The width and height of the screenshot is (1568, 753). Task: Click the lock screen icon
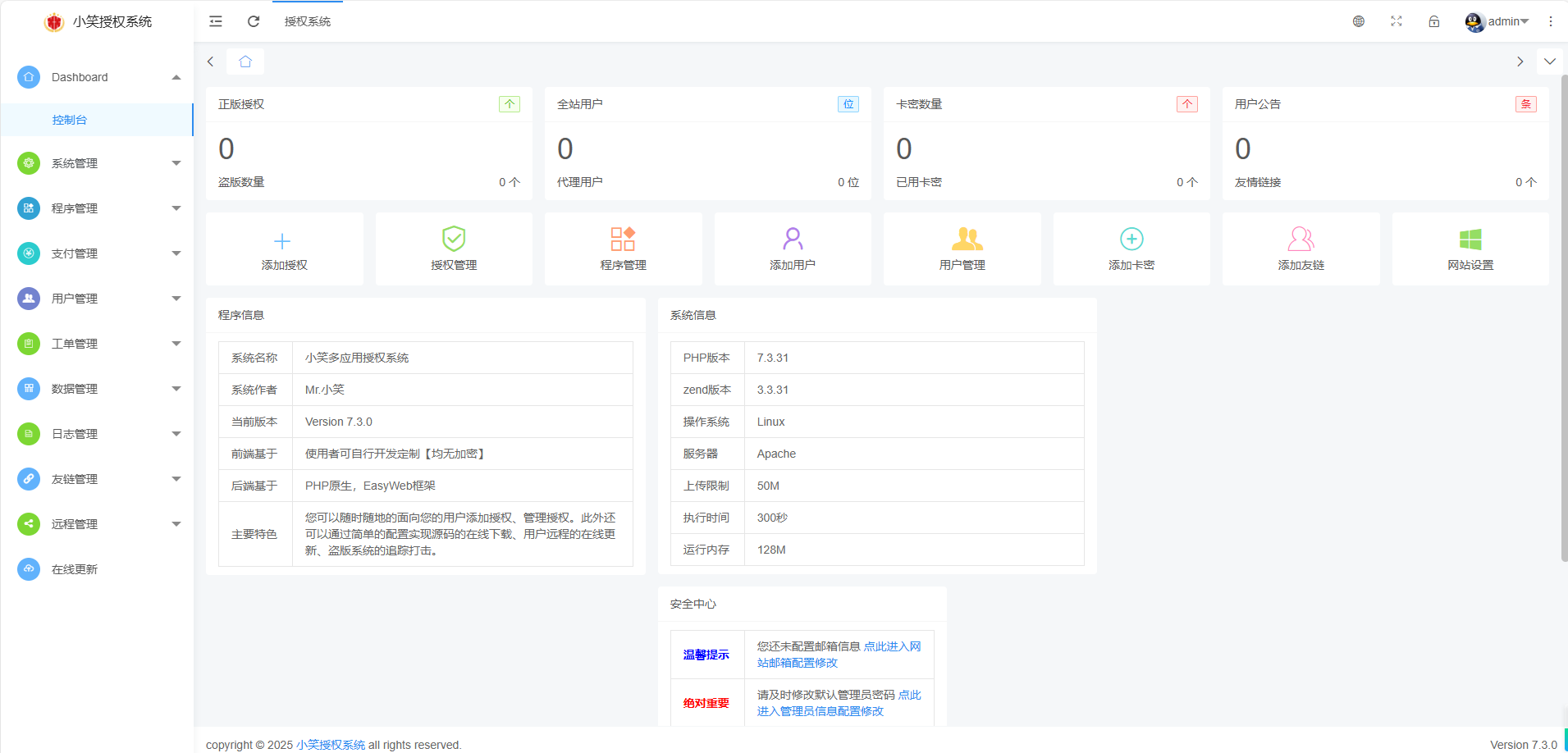click(1434, 21)
